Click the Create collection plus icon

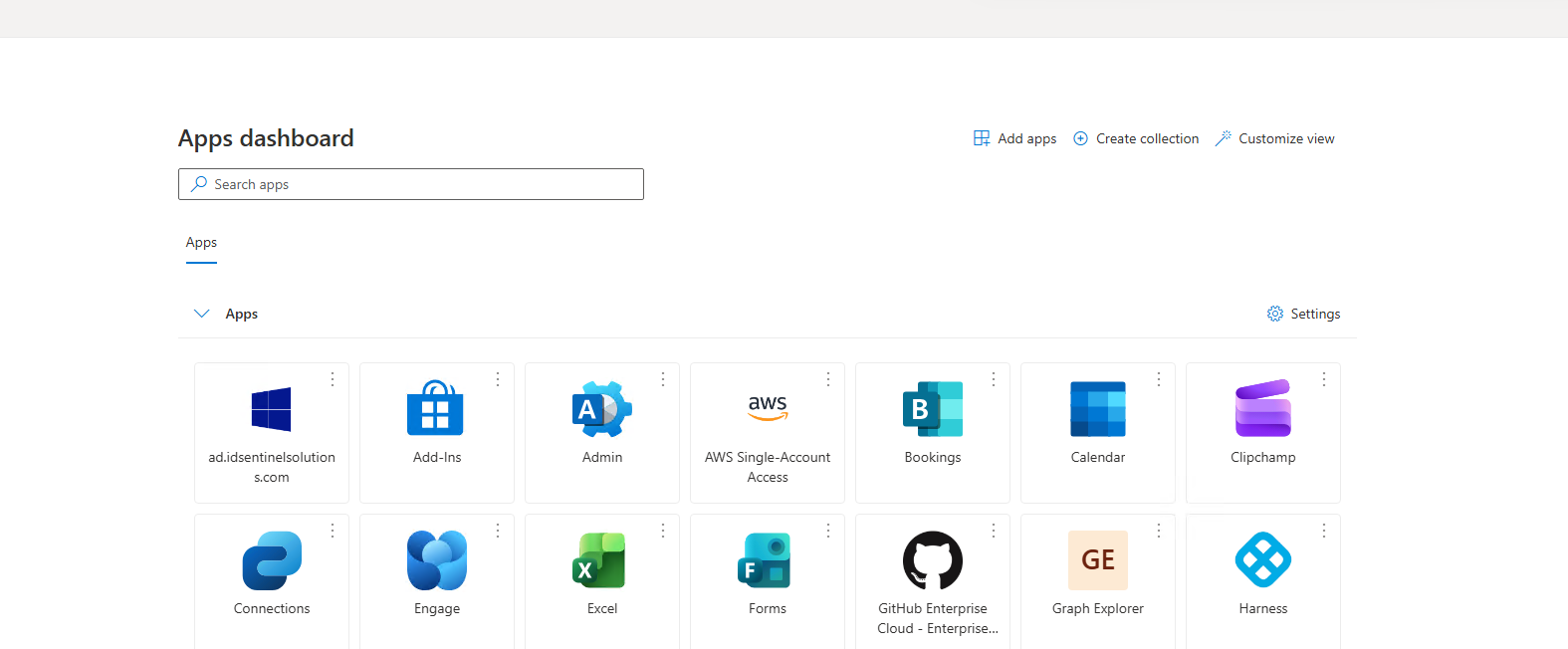coord(1080,138)
